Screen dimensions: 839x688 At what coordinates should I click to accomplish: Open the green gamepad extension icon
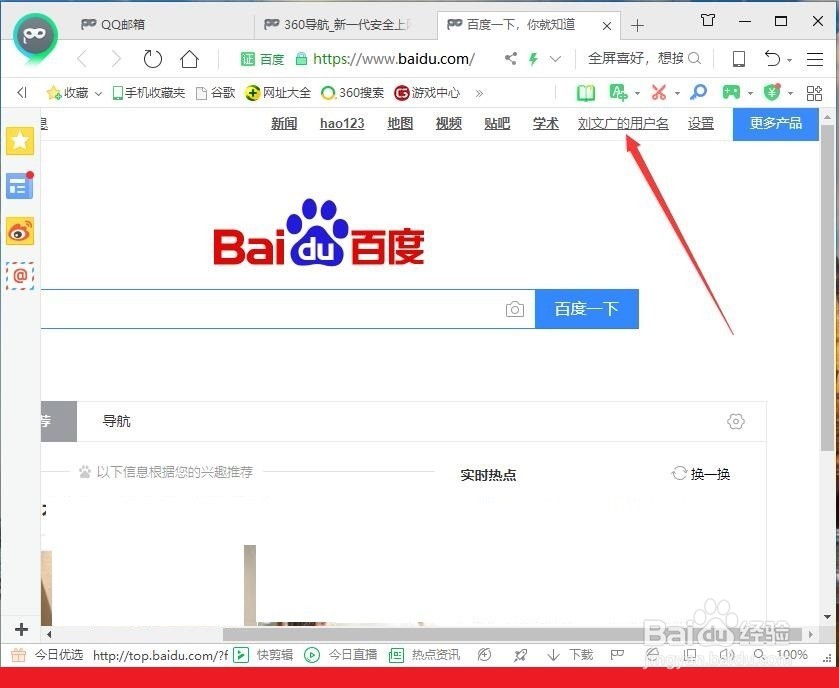[x=731, y=93]
